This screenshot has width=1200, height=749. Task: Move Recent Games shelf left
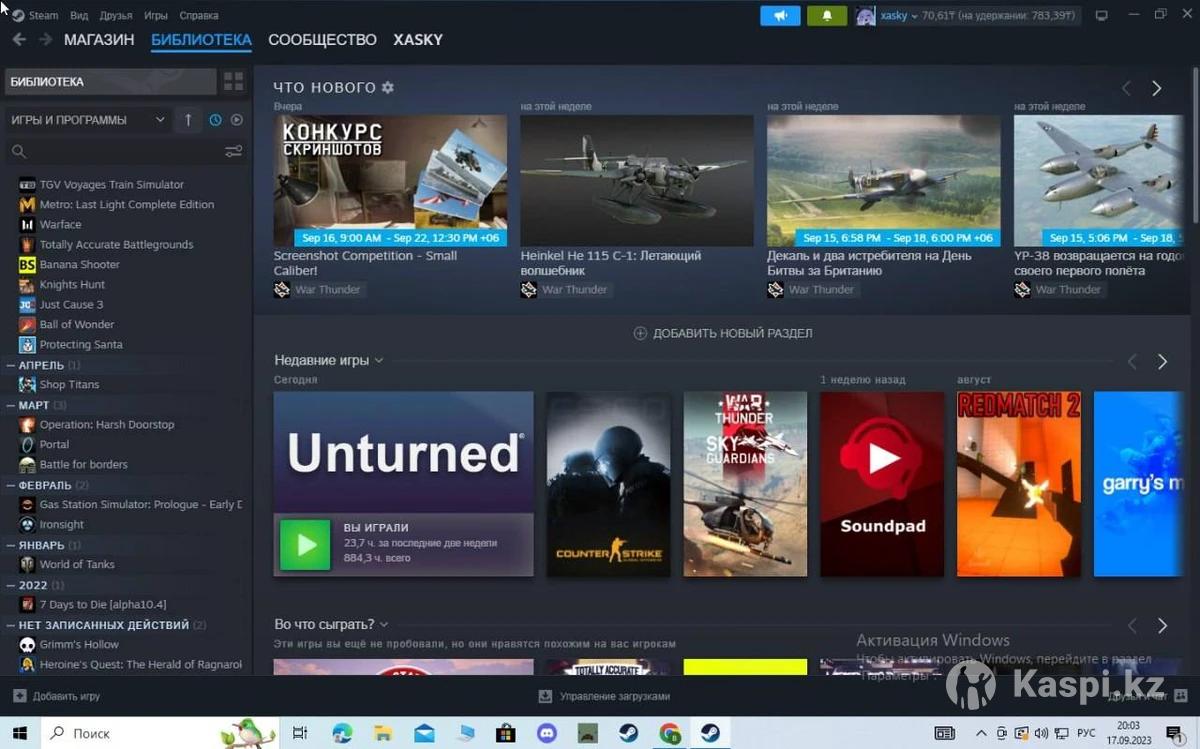coord(1133,361)
